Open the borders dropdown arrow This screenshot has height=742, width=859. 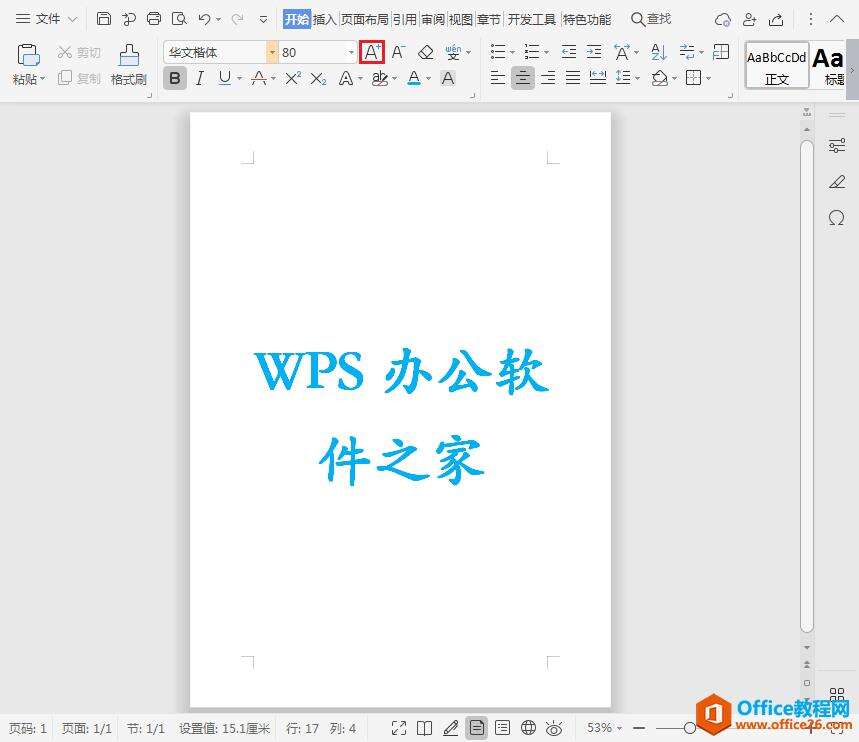pyautogui.click(x=708, y=78)
